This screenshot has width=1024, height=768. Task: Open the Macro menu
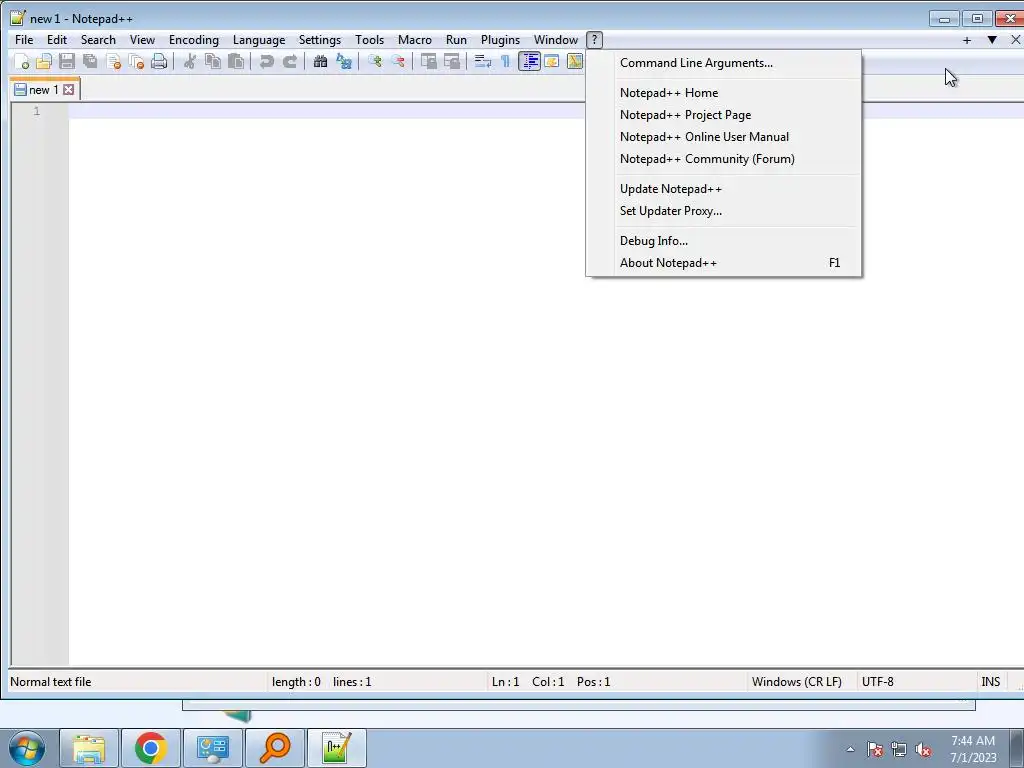coord(415,40)
